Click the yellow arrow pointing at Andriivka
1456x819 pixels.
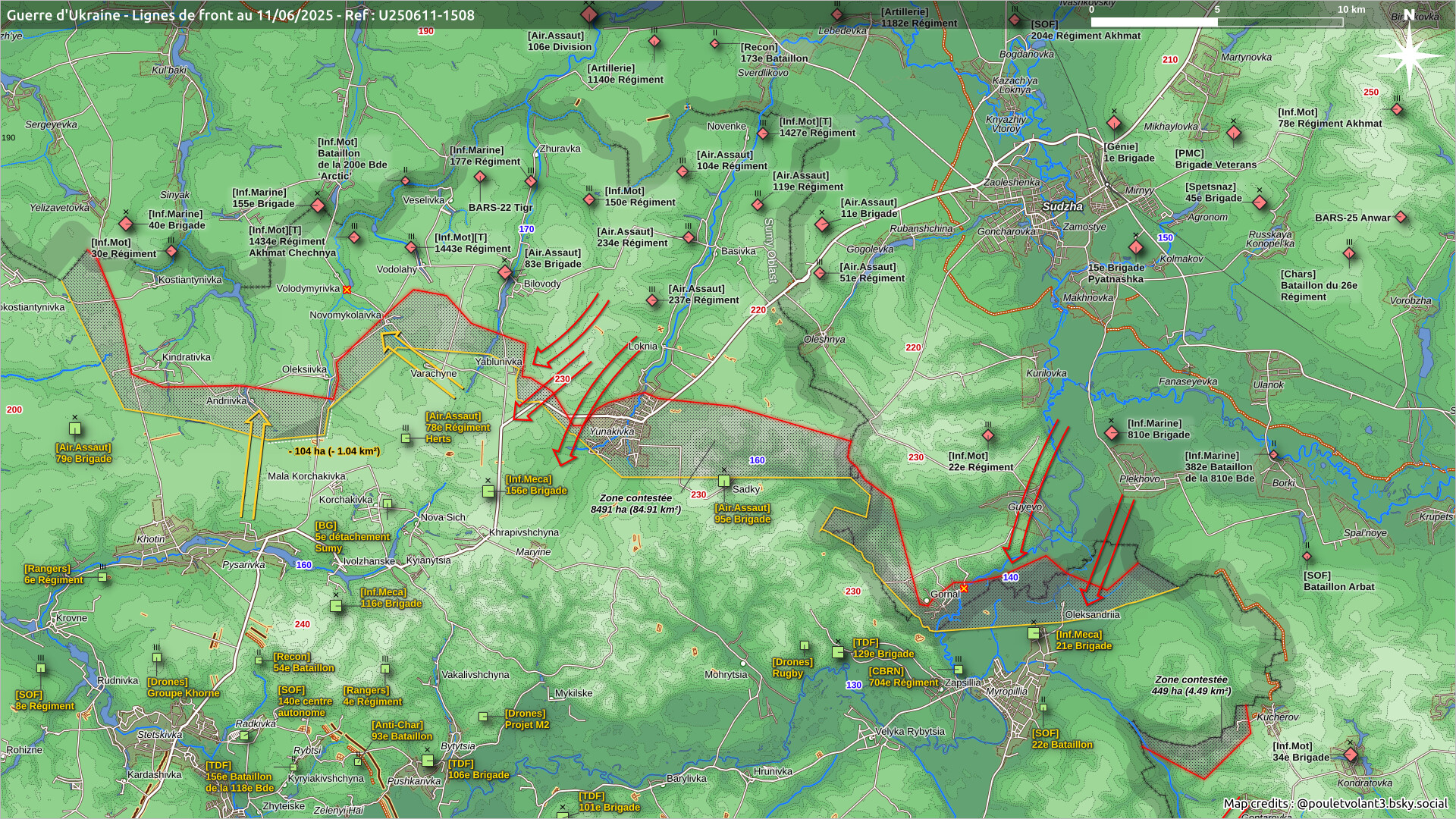pyautogui.click(x=253, y=463)
